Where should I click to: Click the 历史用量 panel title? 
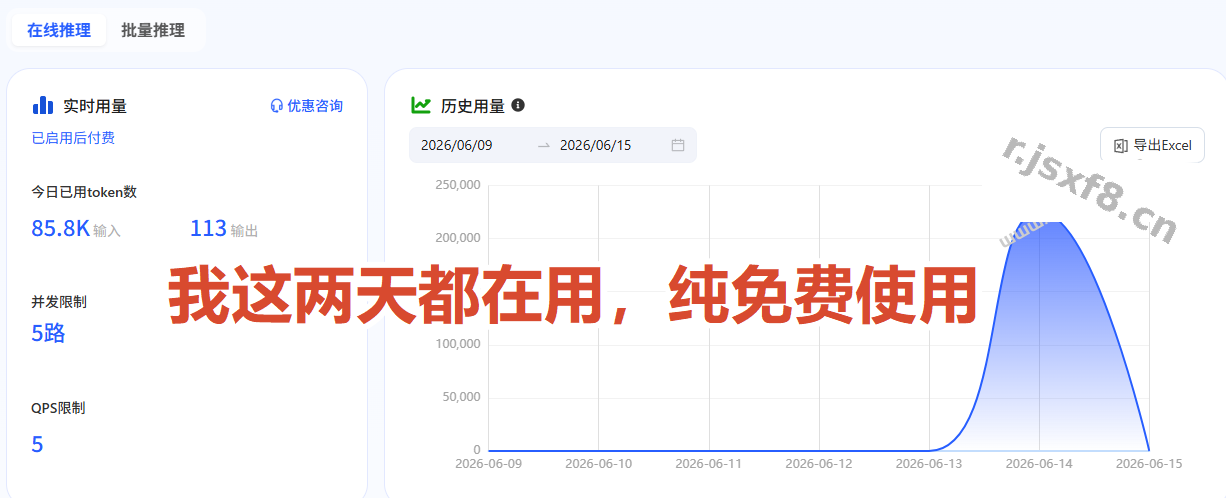coord(472,105)
